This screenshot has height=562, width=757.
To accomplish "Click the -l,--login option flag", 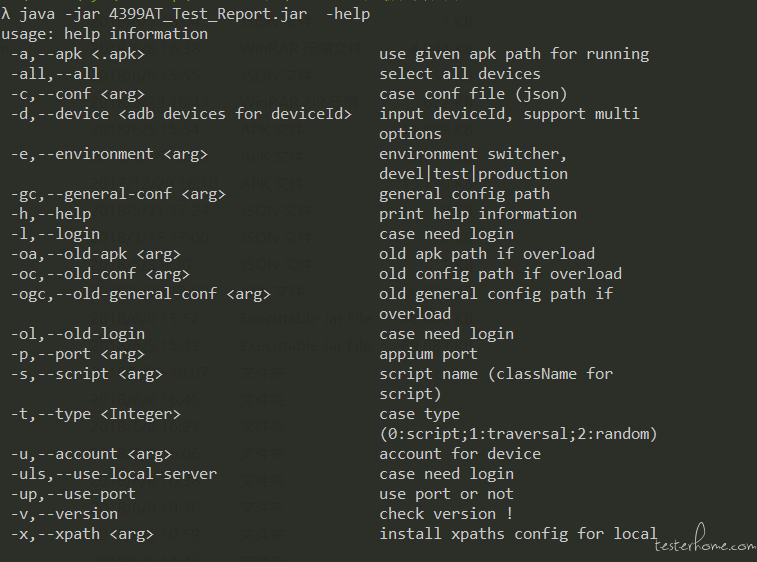I will [x=55, y=234].
